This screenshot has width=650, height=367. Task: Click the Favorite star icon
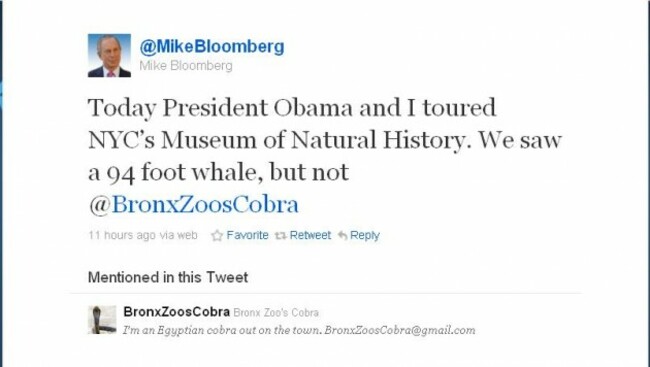click(x=217, y=236)
